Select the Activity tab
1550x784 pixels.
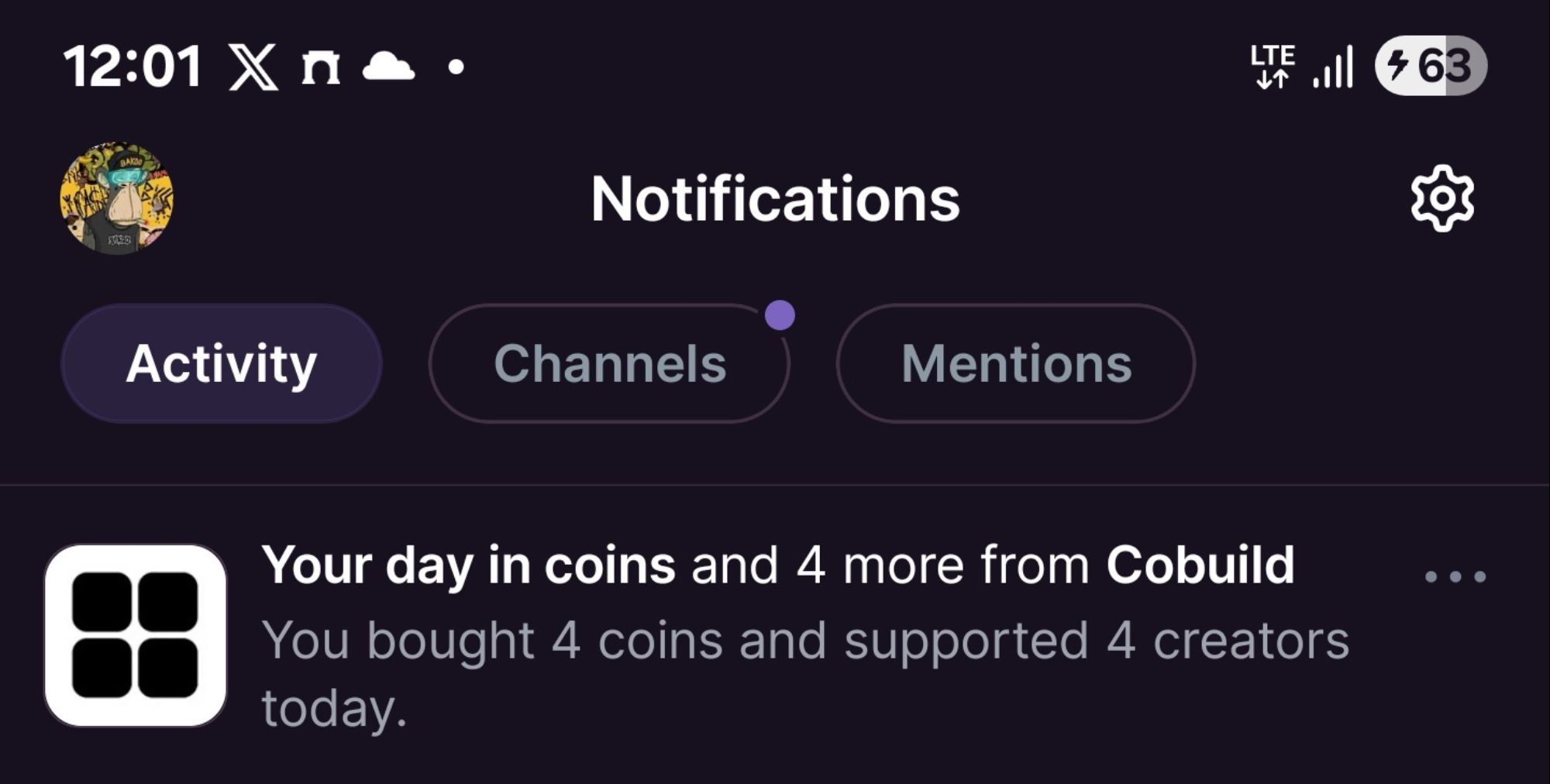pyautogui.click(x=222, y=363)
